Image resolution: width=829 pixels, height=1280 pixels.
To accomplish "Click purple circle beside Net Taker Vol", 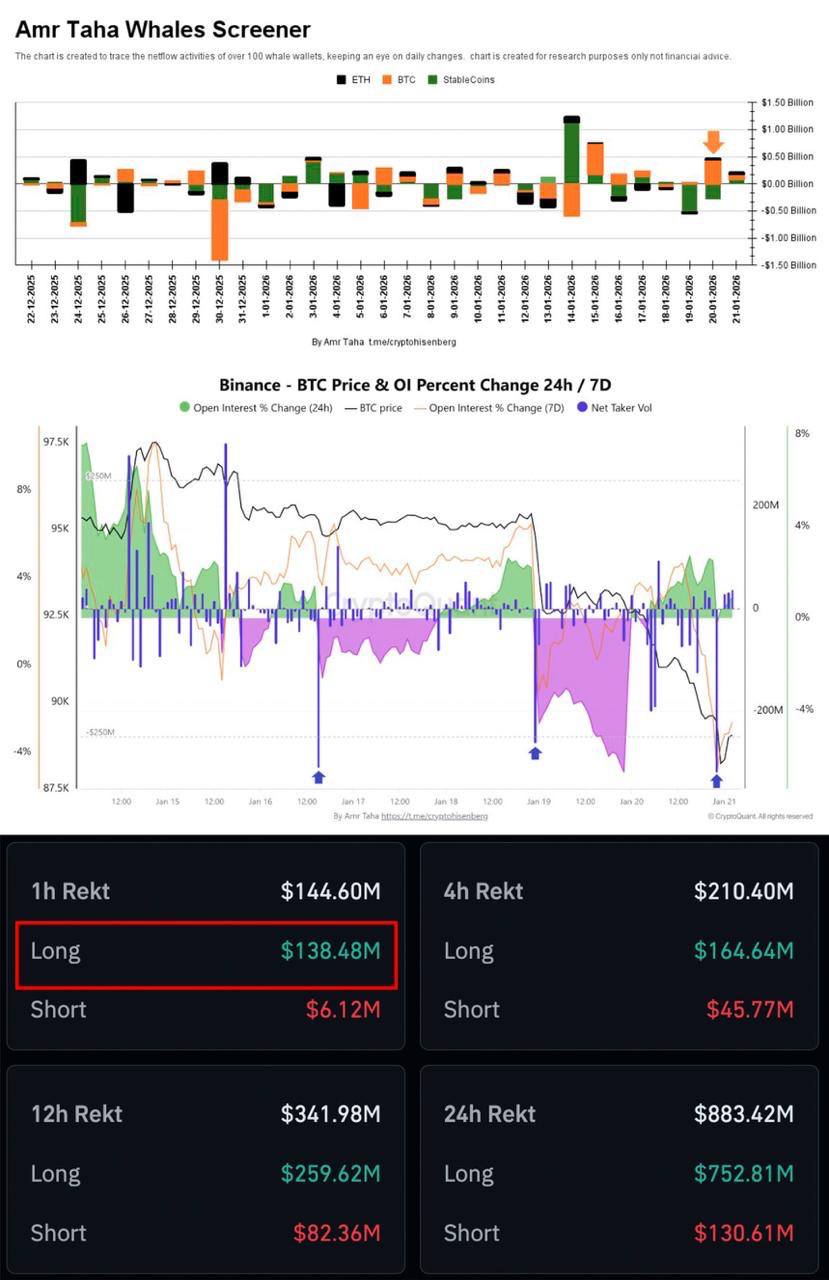I will [x=582, y=407].
